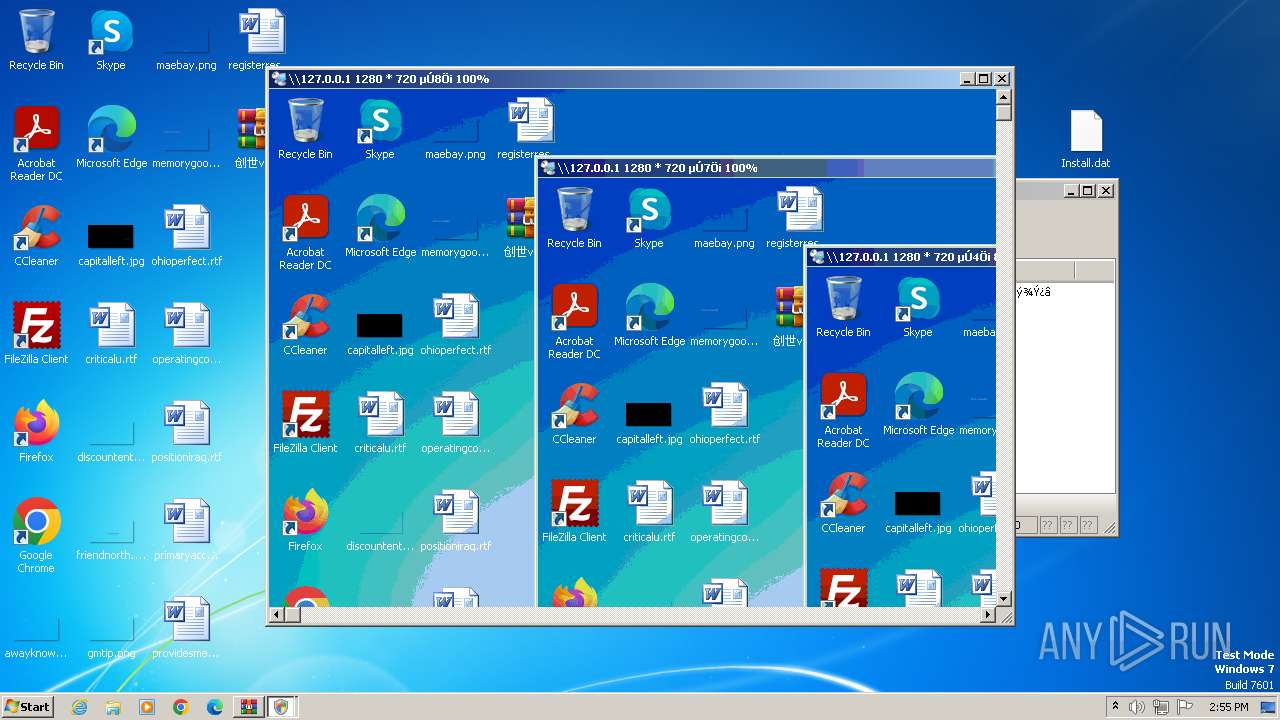Click Acrobat Reader DC in innermost nested view
1280x720 pixels.
[843, 411]
